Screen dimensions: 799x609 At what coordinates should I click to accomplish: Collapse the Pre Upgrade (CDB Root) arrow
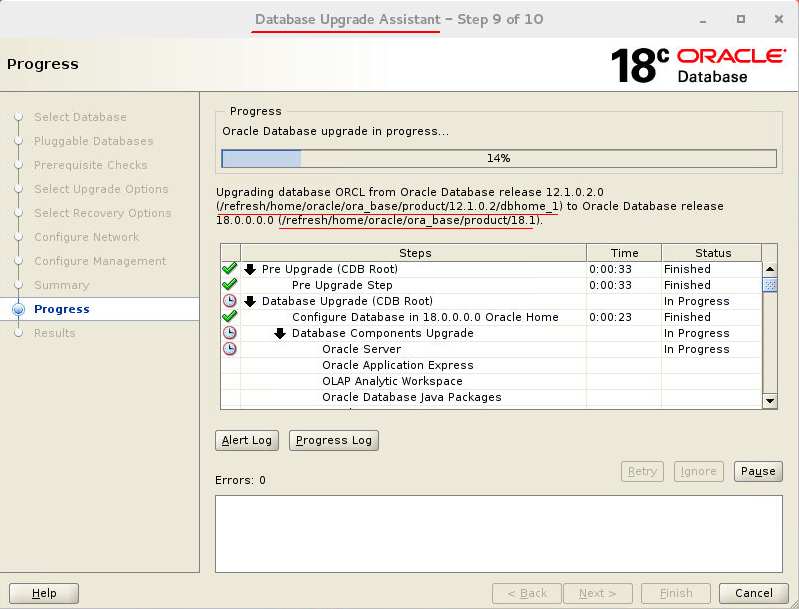click(250, 269)
